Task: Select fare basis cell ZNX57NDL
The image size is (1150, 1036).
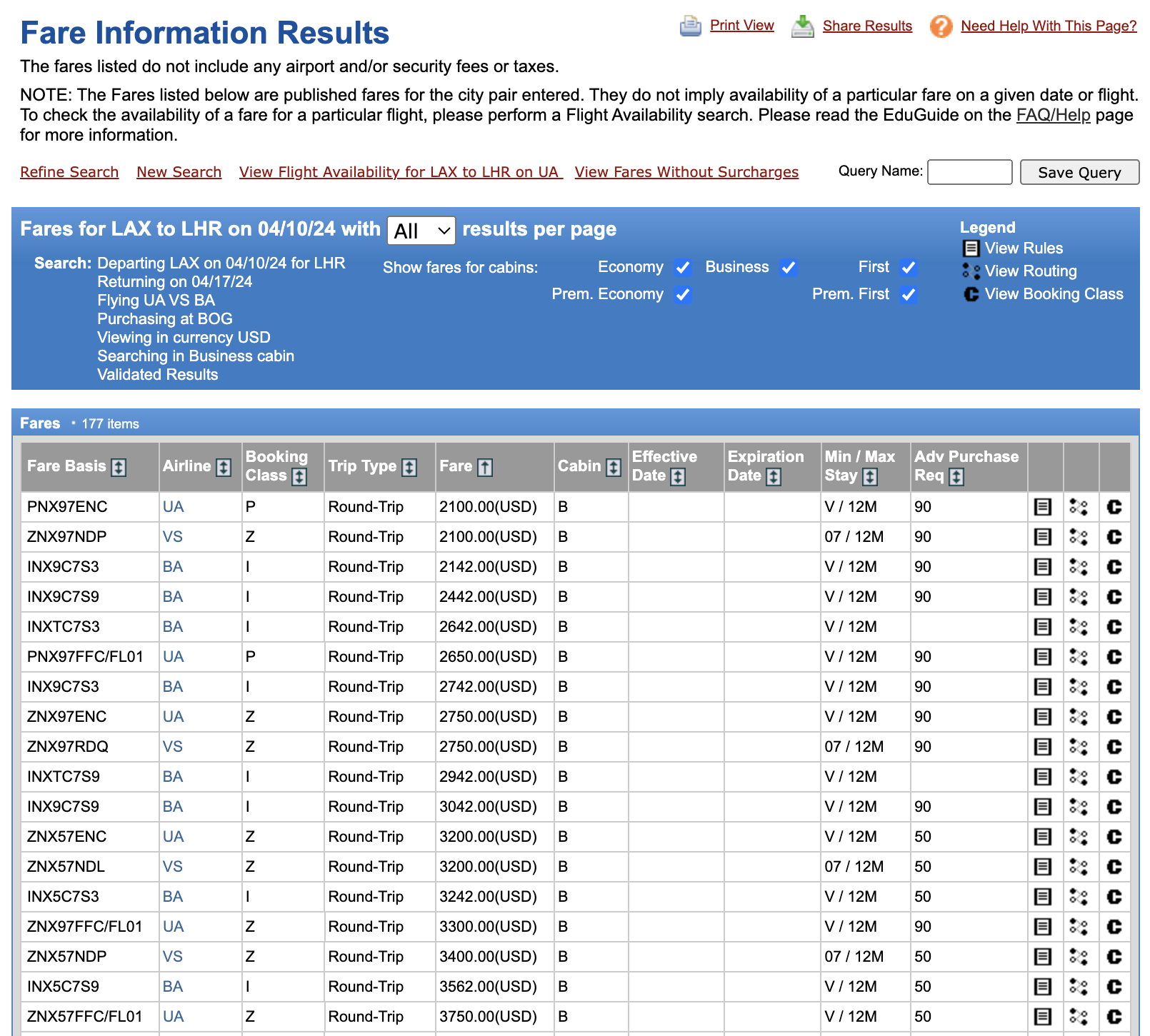Action: point(90,867)
